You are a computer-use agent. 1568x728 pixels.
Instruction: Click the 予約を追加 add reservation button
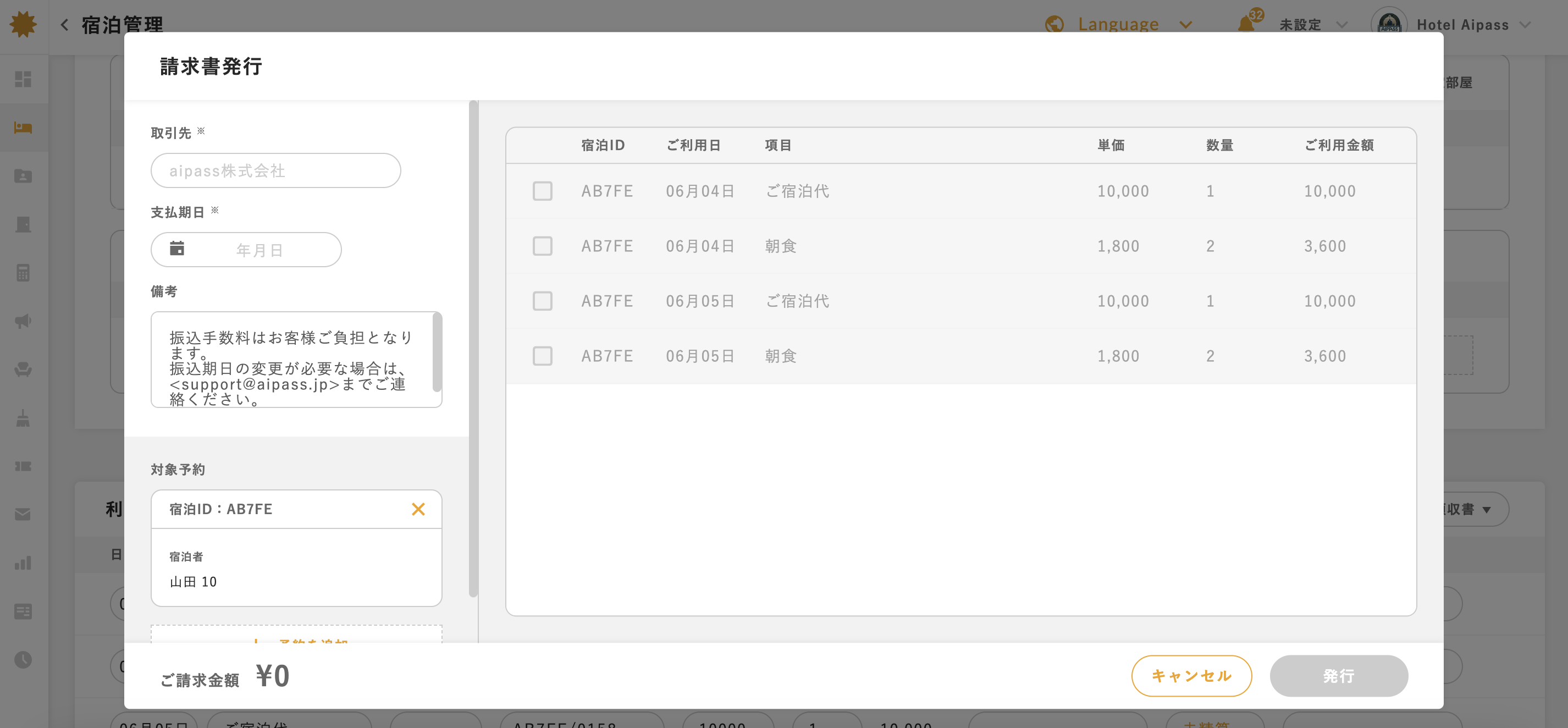[x=296, y=635]
